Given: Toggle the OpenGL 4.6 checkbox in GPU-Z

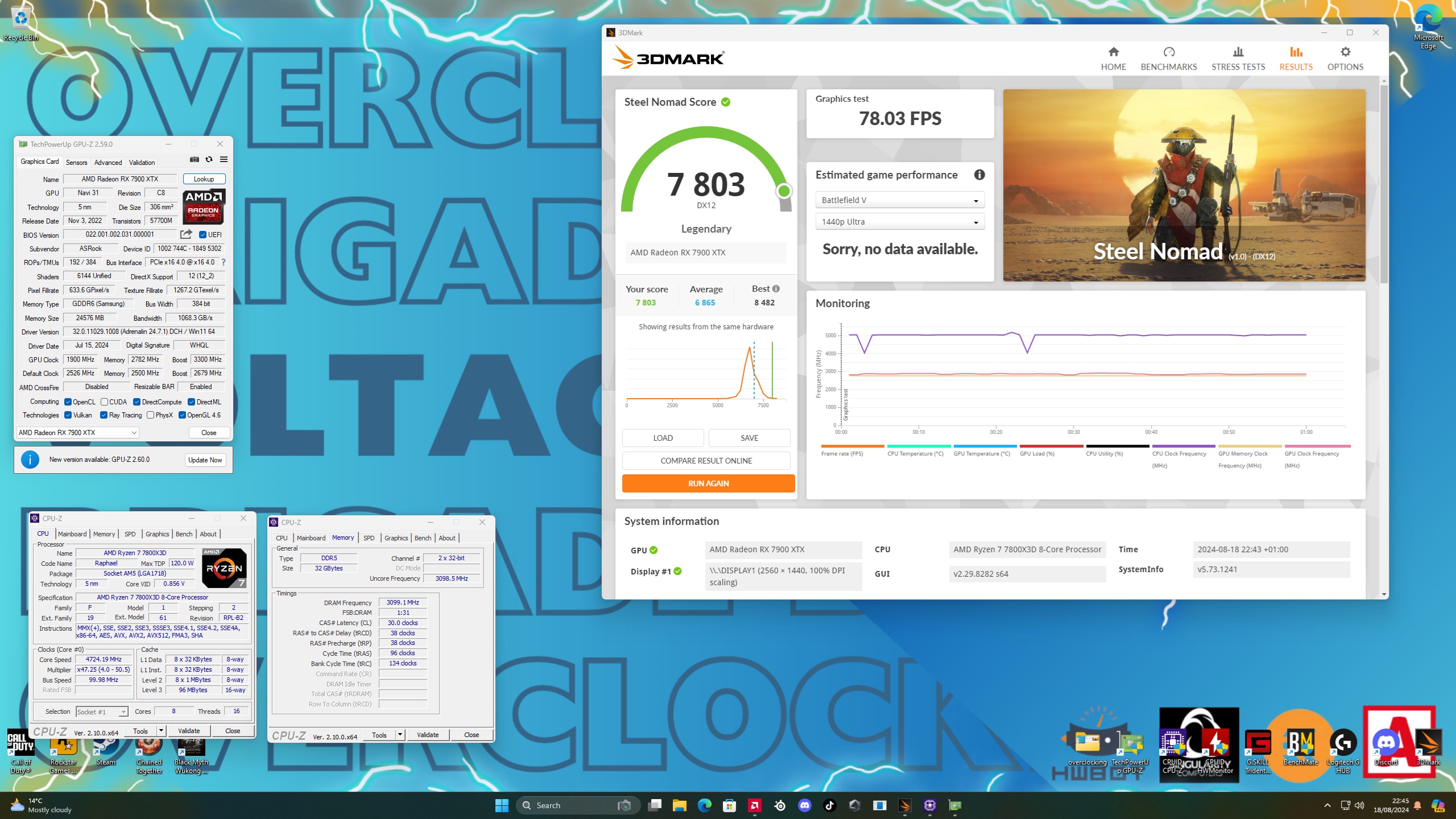Looking at the screenshot, I should [182, 415].
